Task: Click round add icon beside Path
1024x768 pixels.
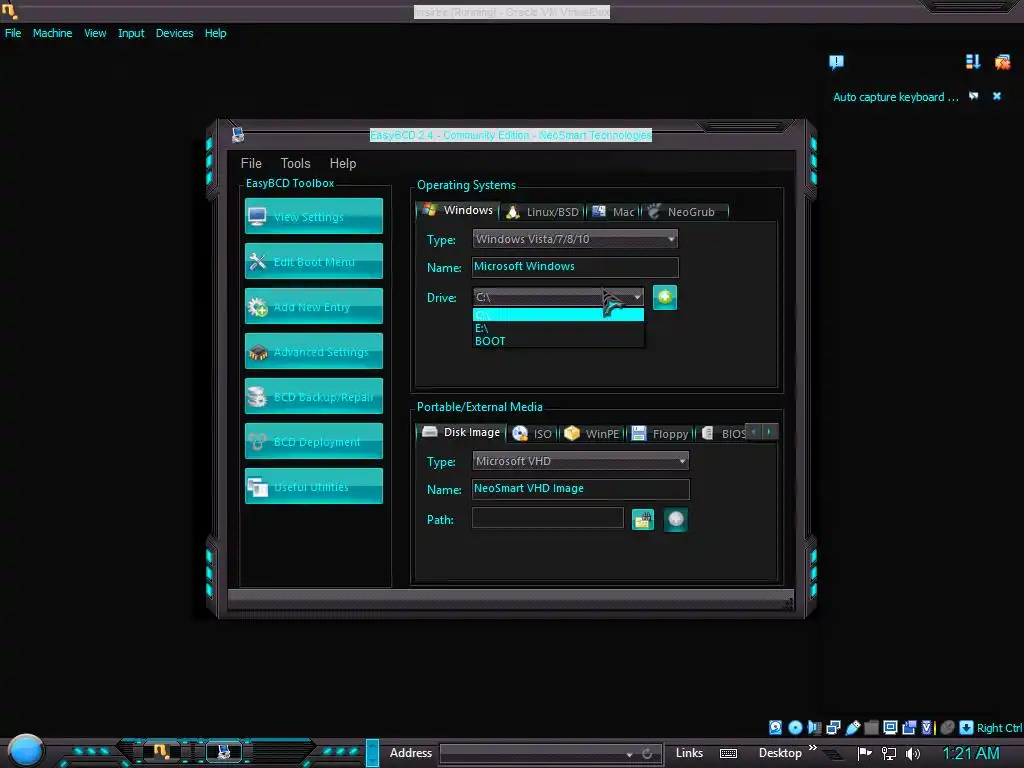Action: pyautogui.click(x=675, y=520)
